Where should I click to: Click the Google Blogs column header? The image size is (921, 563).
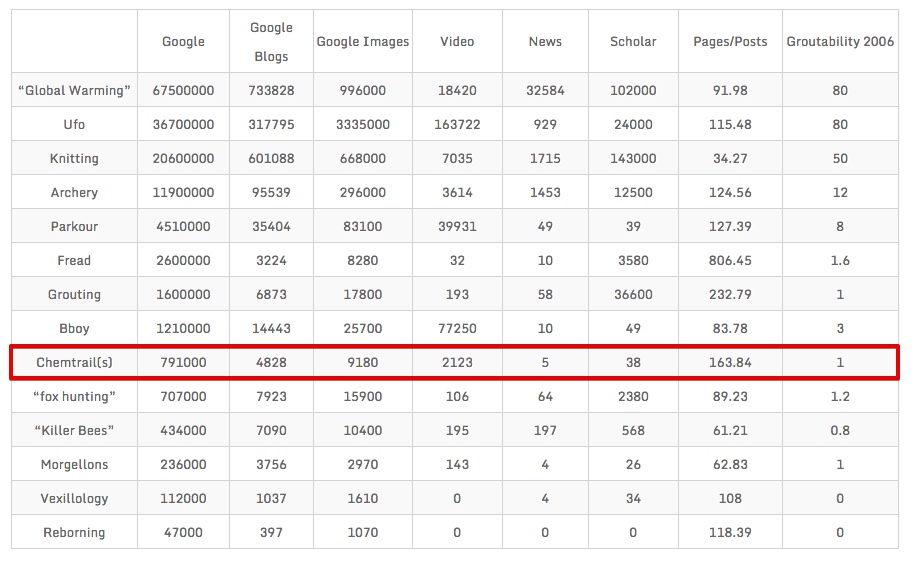271,42
